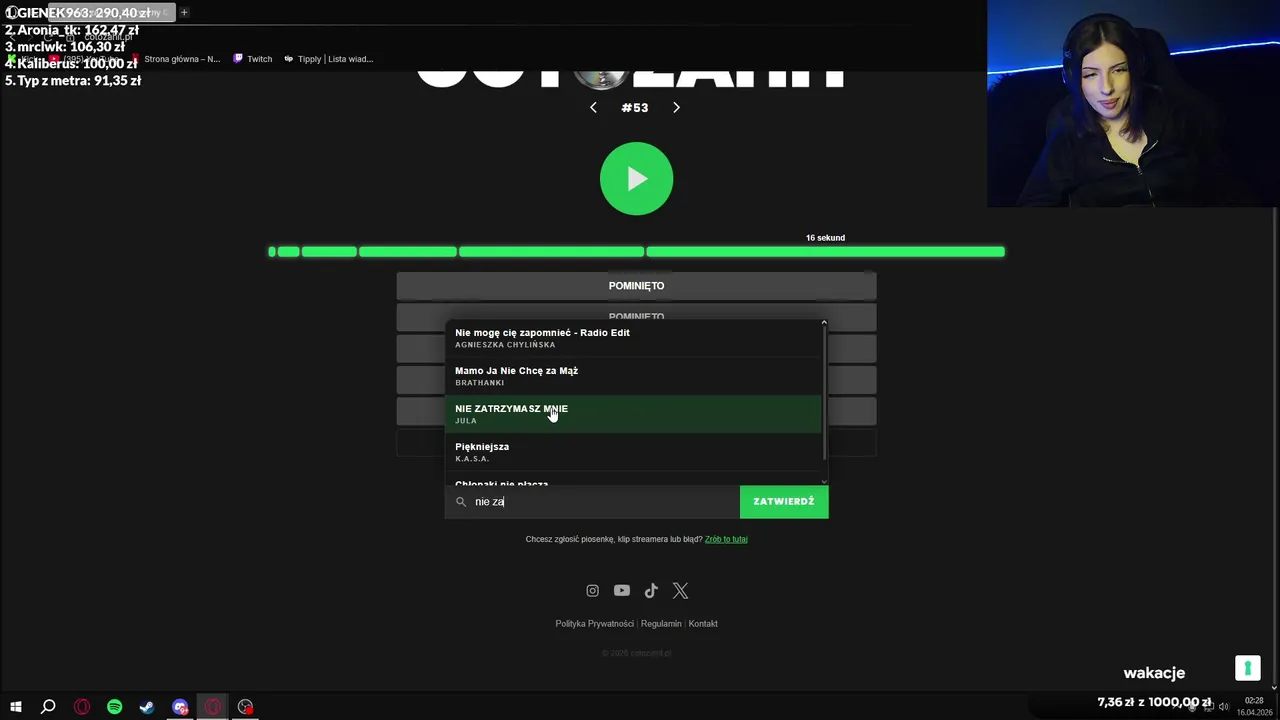This screenshot has height=720, width=1280.
Task: Click the green progress bar's last segment
Action: click(x=825, y=252)
